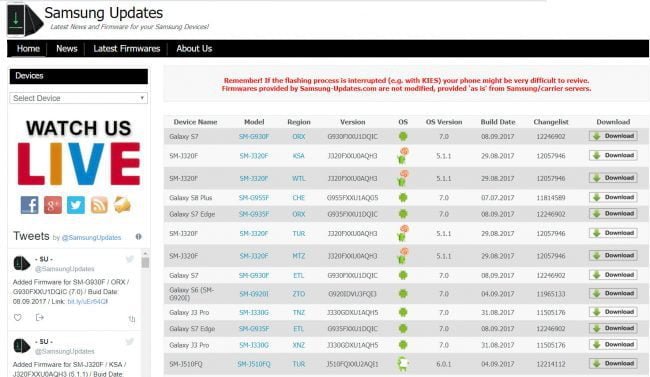Click the first tweet's SU avatar
The width and height of the screenshot is (650, 377).
(x=22, y=263)
